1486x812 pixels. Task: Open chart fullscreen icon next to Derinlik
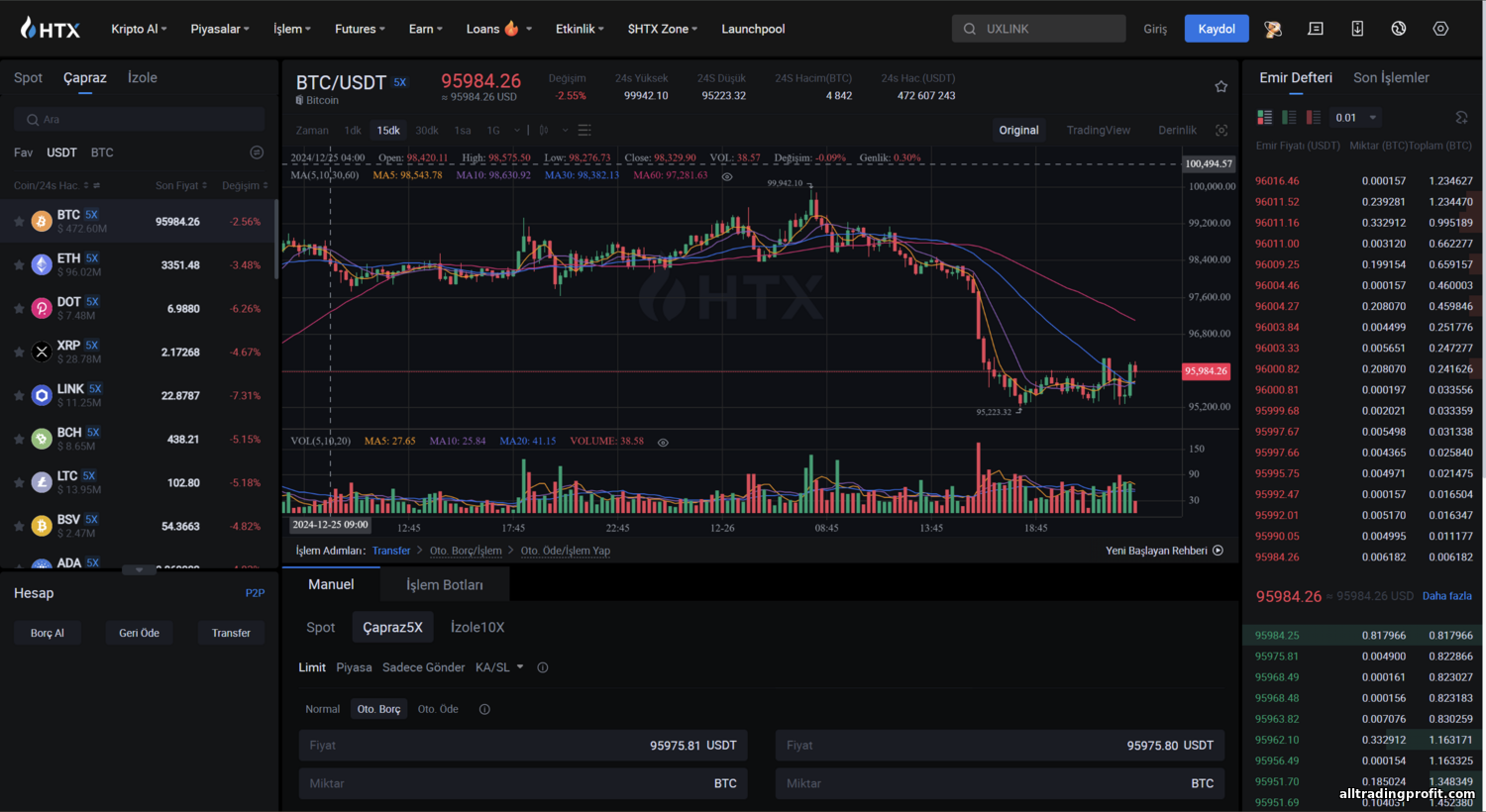click(x=1221, y=131)
